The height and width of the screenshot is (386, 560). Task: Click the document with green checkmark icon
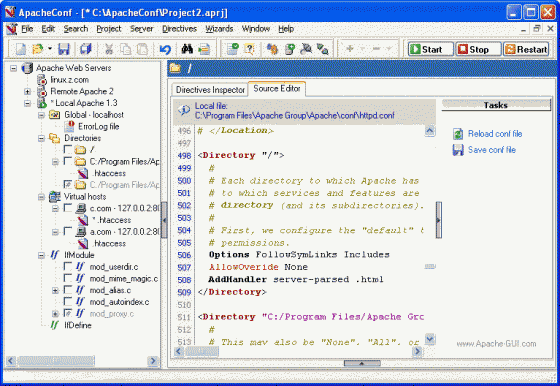(233, 49)
